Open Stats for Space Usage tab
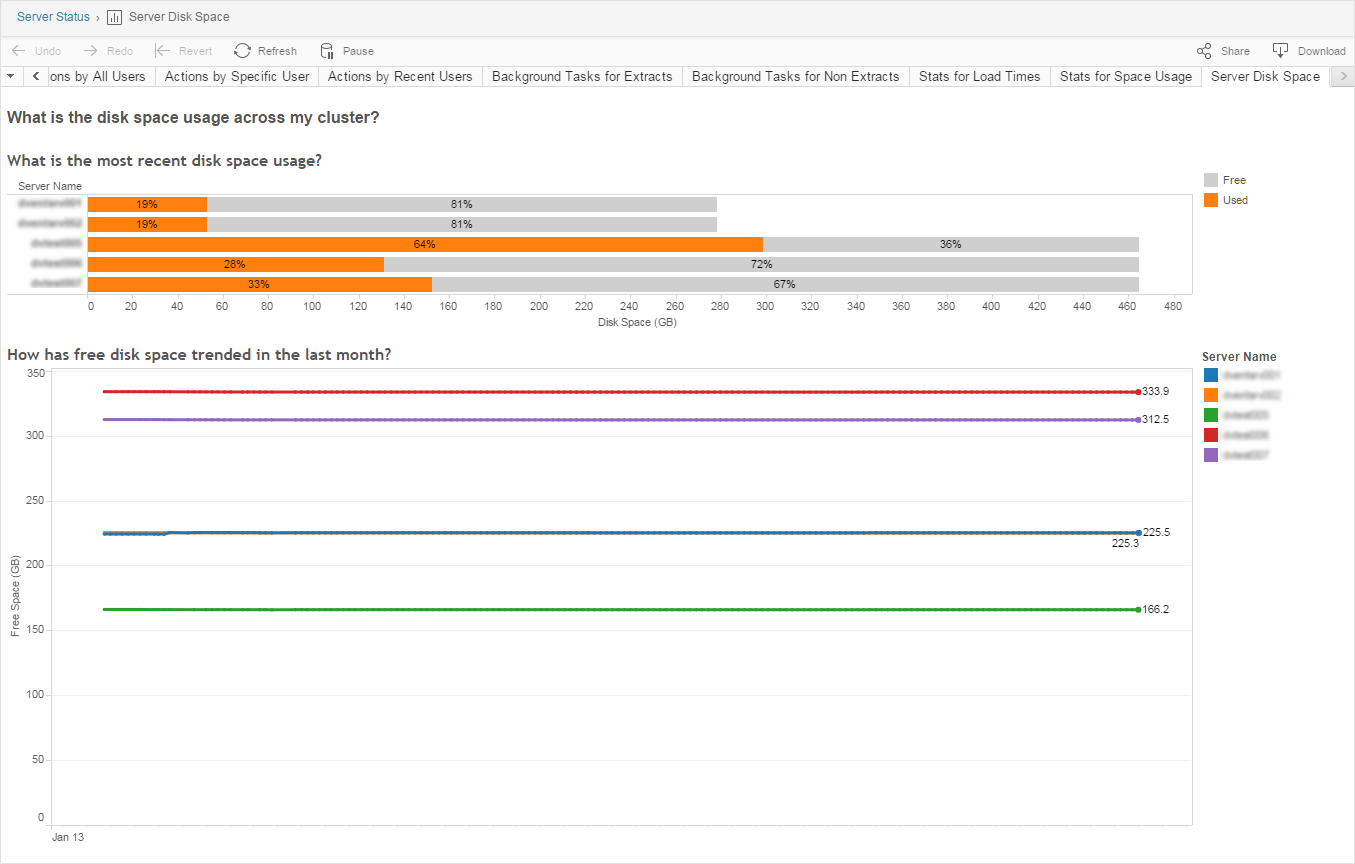This screenshot has width=1355, height=864. click(x=1126, y=76)
